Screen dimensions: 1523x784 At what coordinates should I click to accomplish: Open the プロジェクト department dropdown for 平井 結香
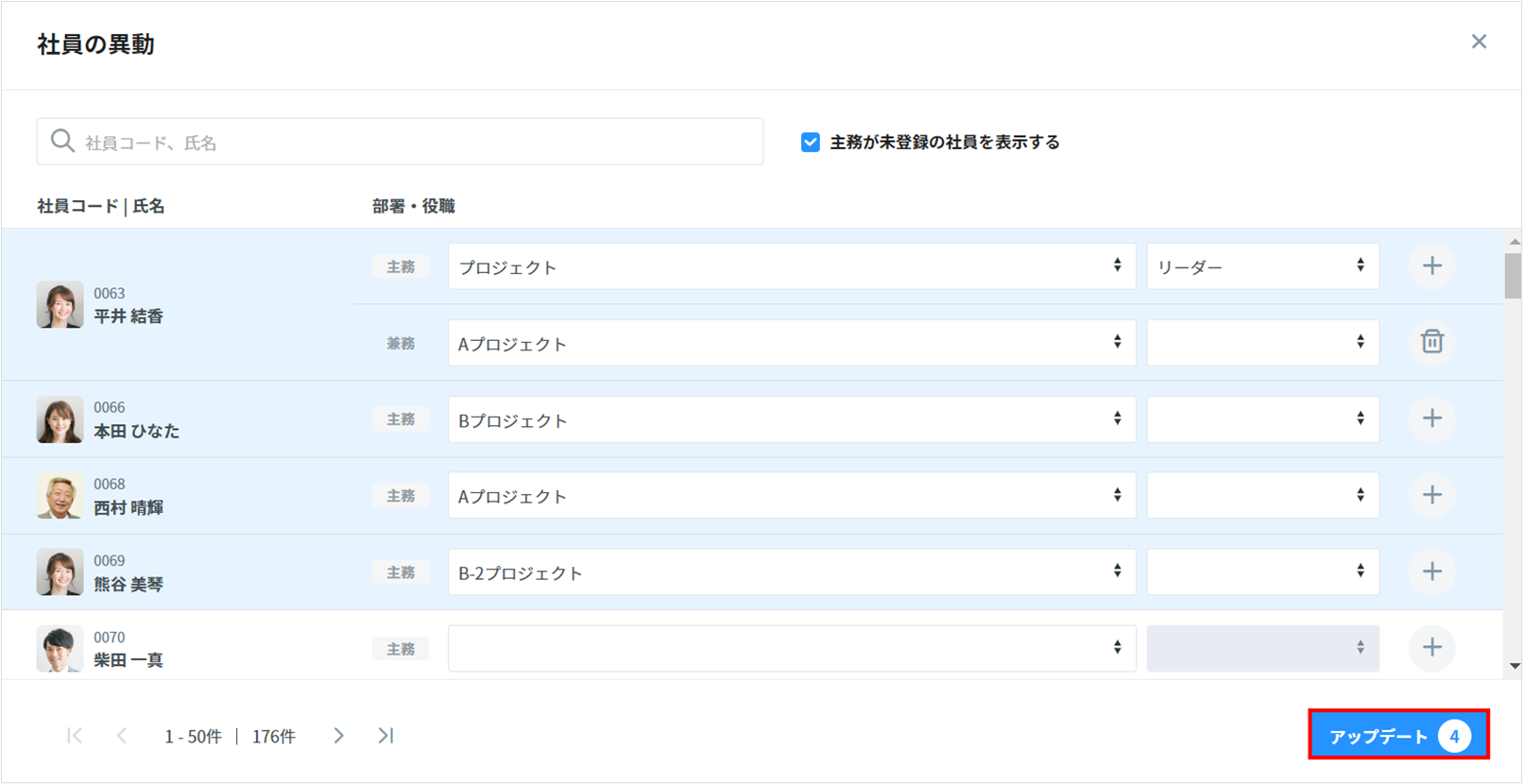tap(791, 267)
